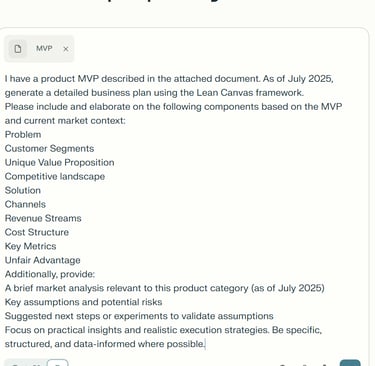375x366 pixels.
Task: Click the 'Channels' line in the prompt
Action: [x=25, y=204]
